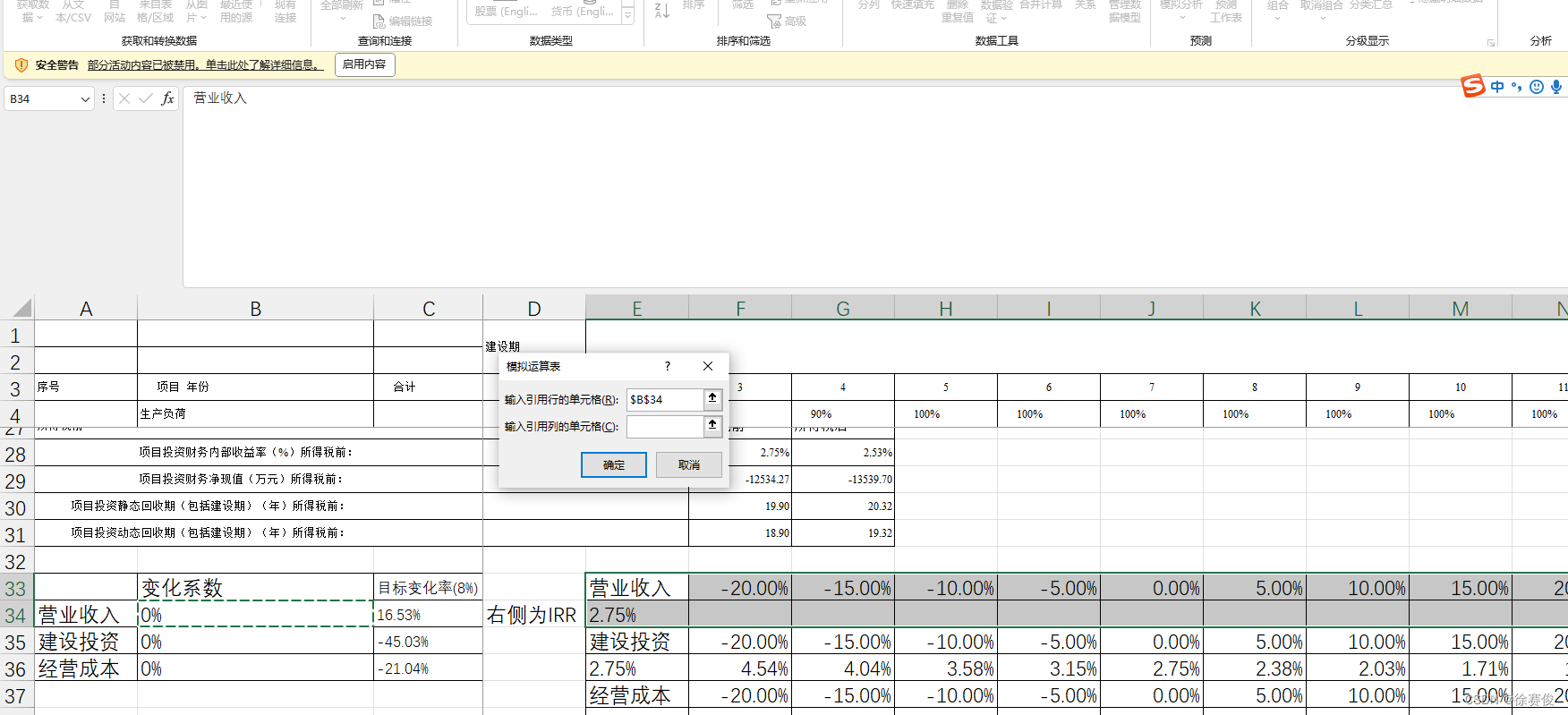Click the 取消 button in the dialog
Image resolution: width=1568 pixels, height=715 pixels.
[x=689, y=464]
